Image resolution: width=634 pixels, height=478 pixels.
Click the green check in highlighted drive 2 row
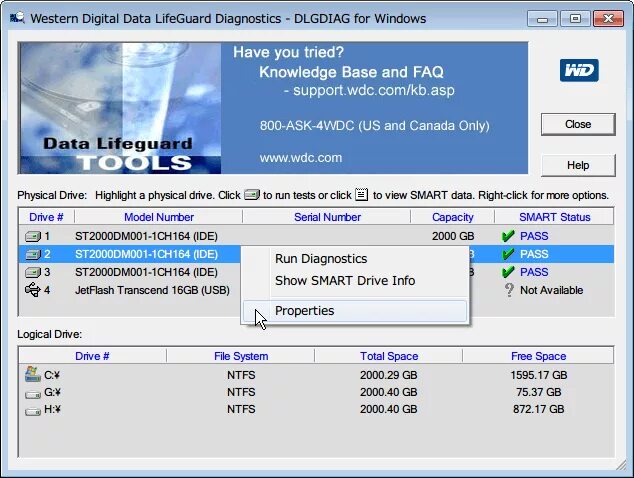click(x=508, y=254)
